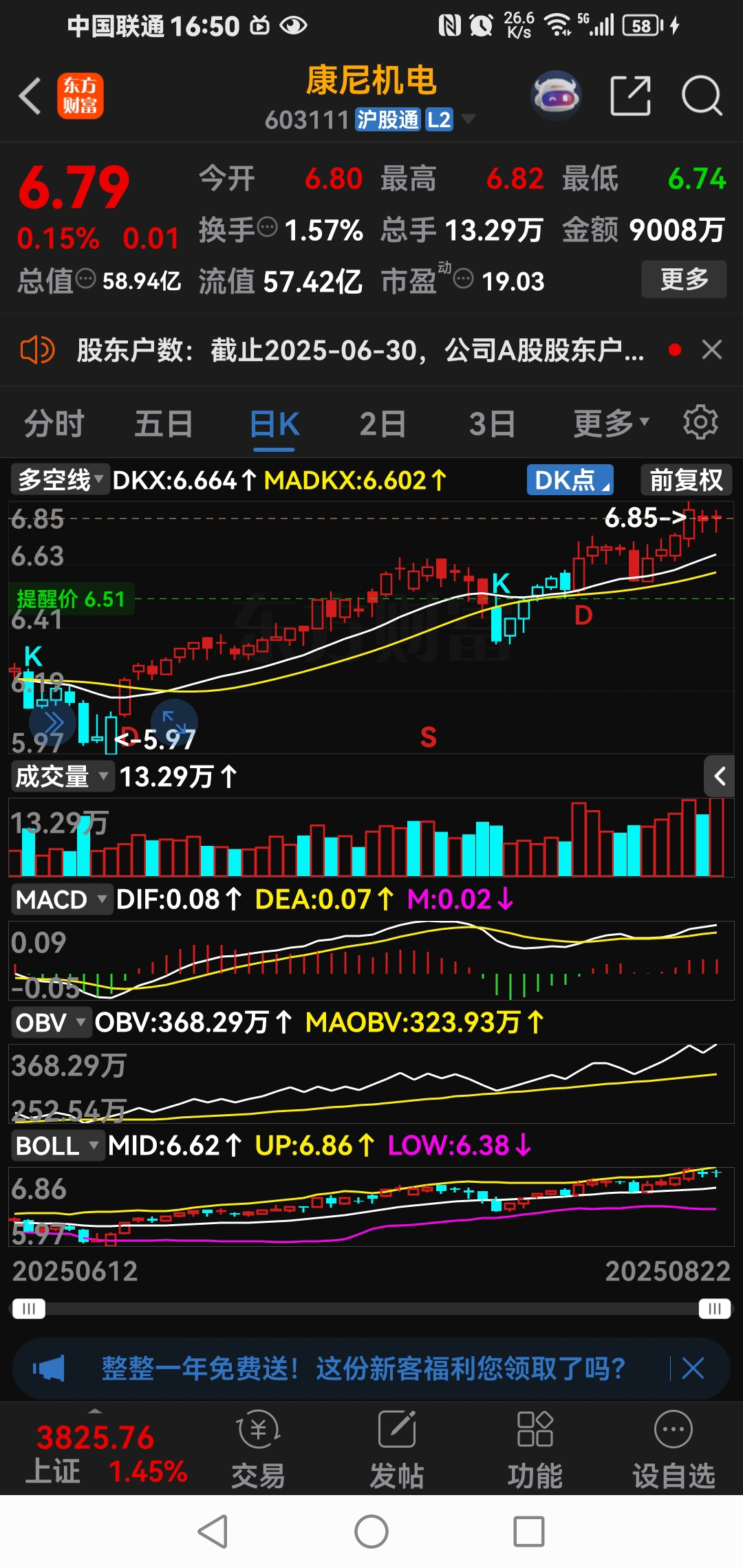Tap the 市盈 info icon
Viewport: 743px width, 1568px height.
tap(464, 279)
